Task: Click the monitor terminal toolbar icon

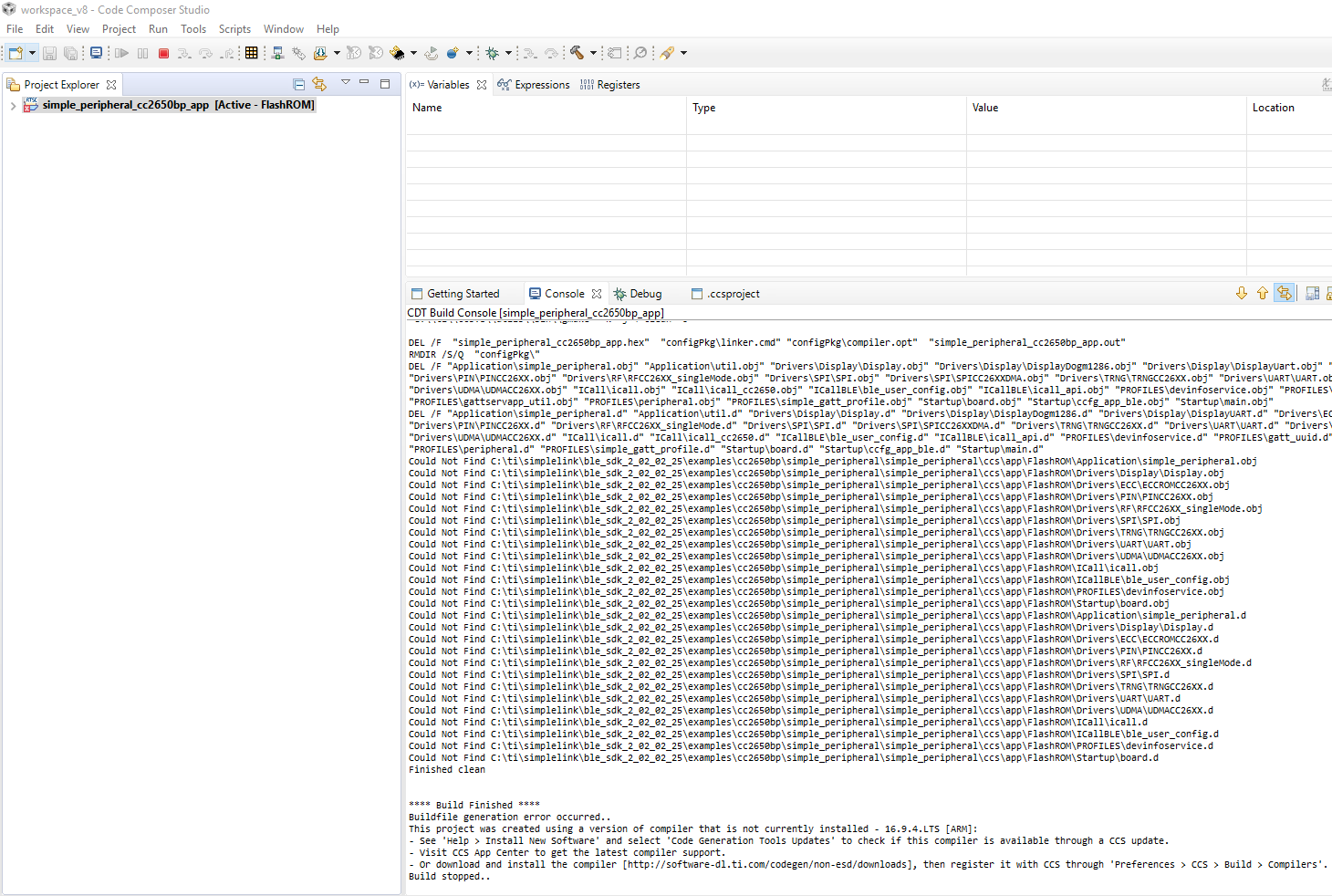Action: click(x=96, y=53)
